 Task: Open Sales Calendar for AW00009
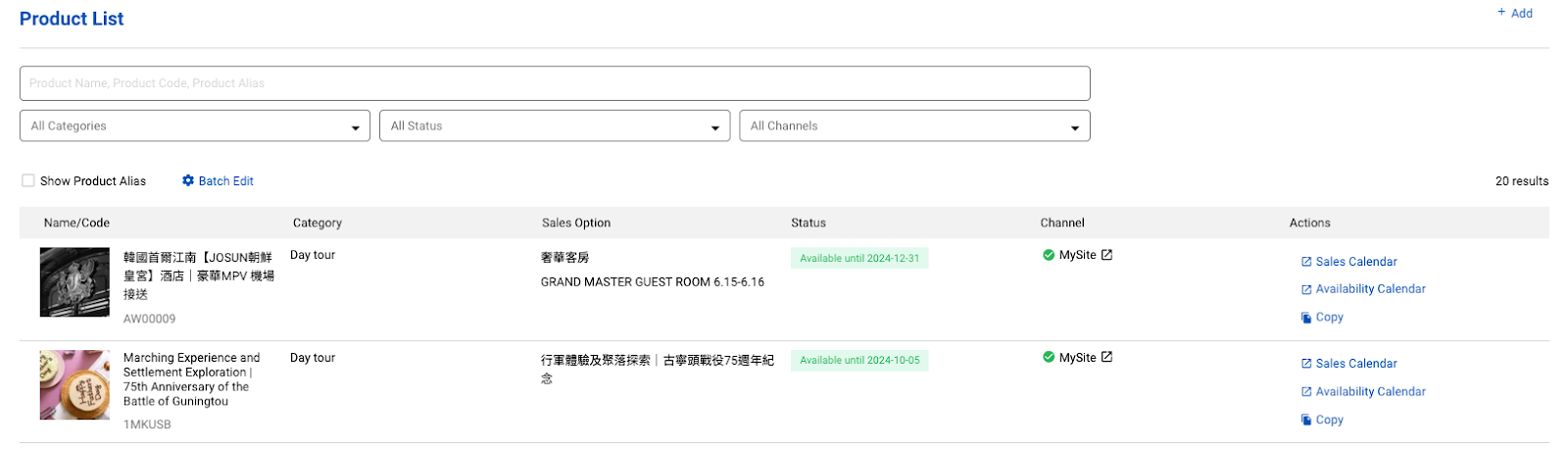click(1356, 262)
